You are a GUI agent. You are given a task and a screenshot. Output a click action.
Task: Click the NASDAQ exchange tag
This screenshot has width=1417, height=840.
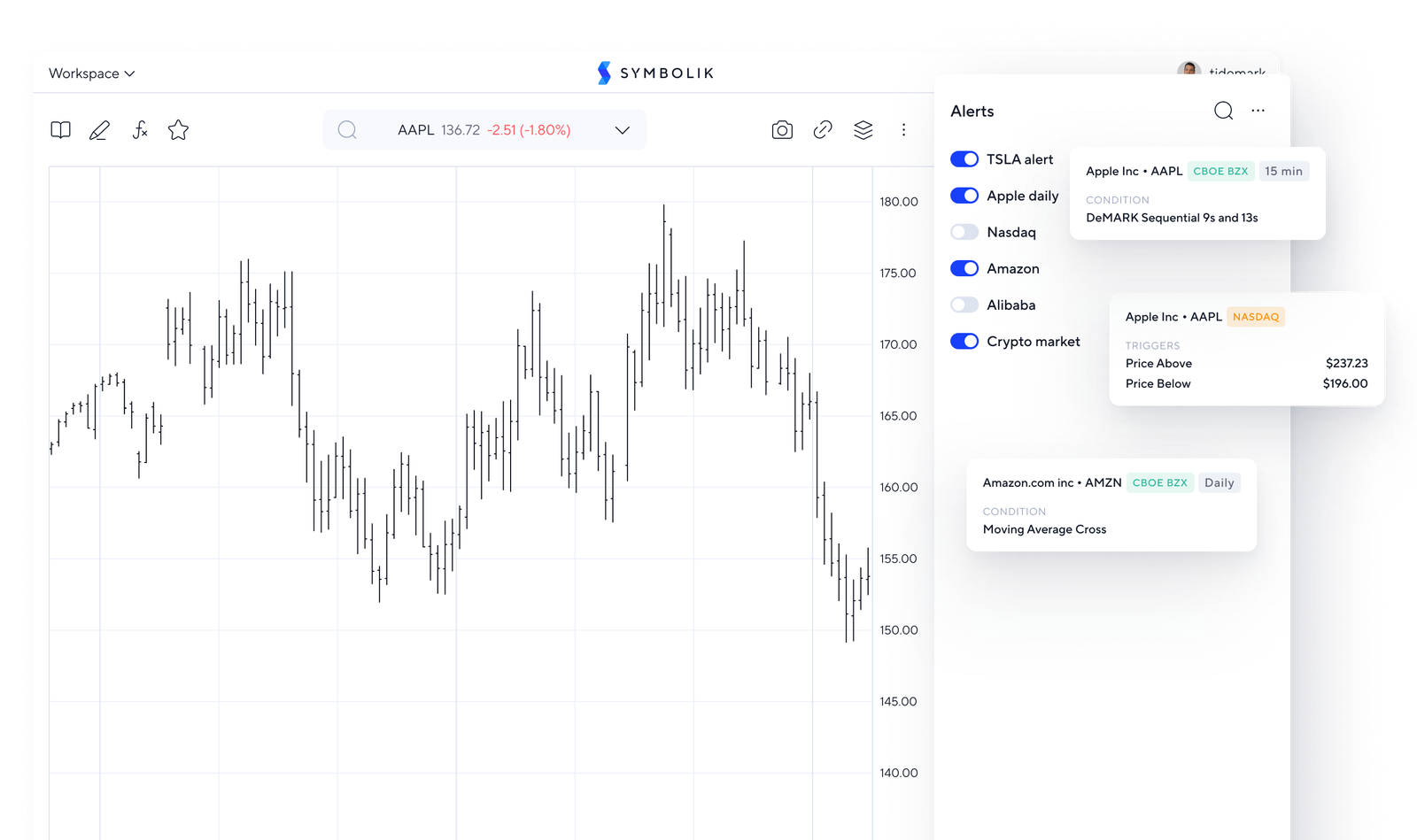tap(1256, 317)
